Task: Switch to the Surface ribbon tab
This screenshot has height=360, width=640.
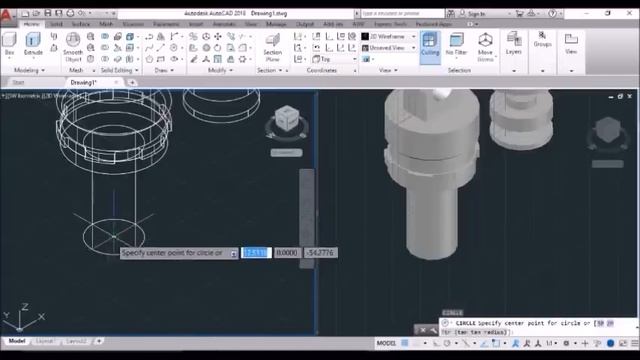Action: click(x=81, y=24)
